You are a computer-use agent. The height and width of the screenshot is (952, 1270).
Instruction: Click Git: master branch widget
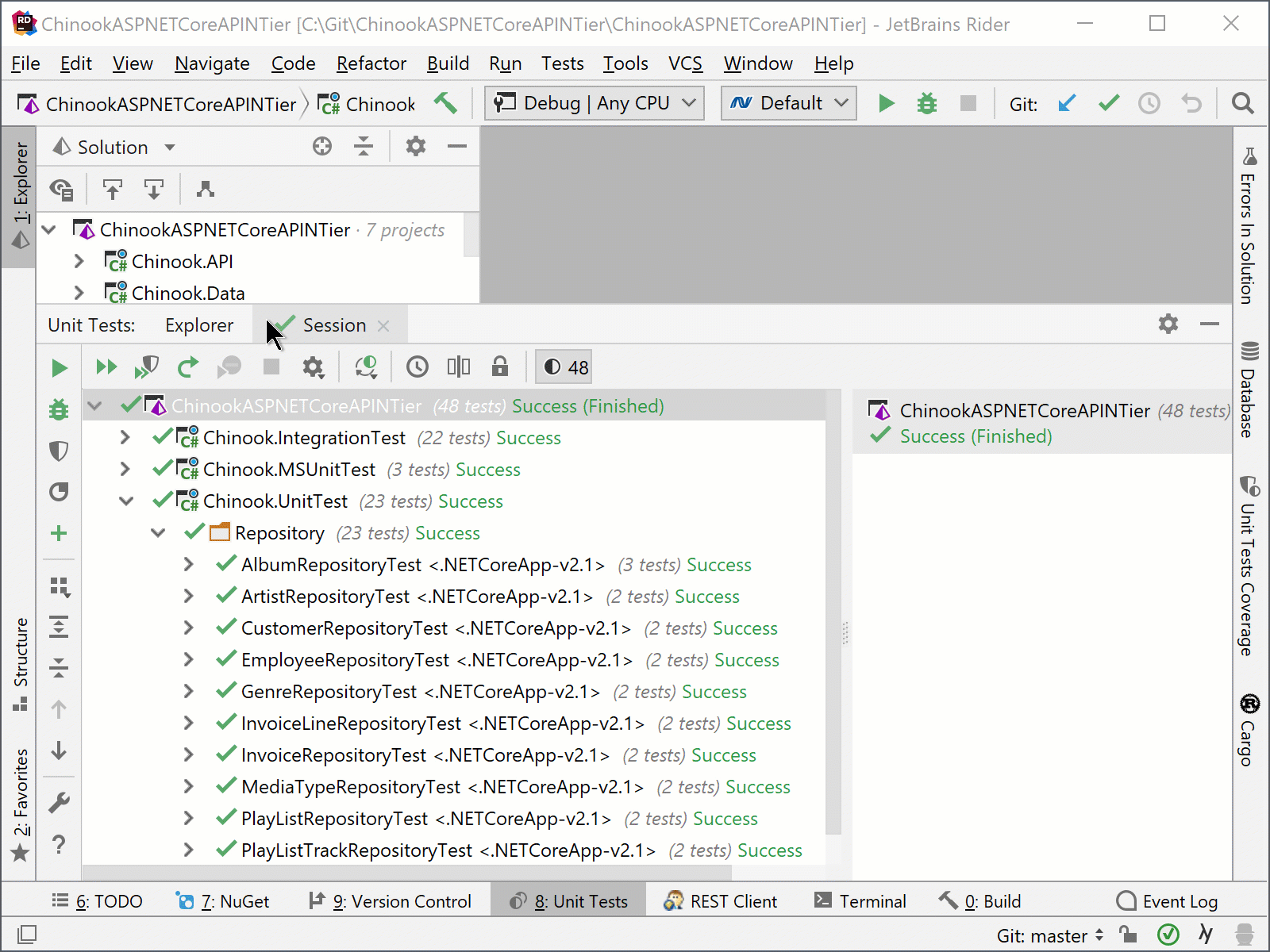click(1049, 936)
